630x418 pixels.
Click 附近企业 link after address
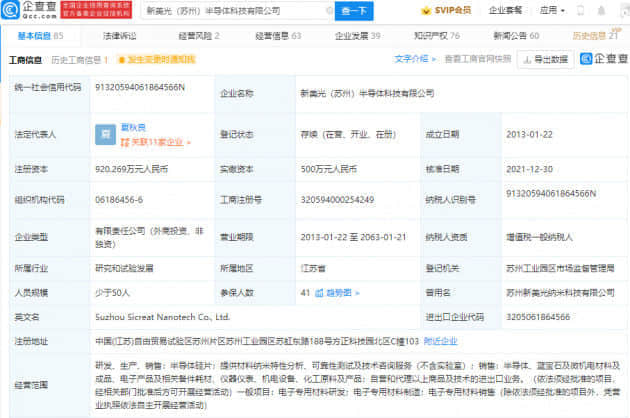(441, 341)
